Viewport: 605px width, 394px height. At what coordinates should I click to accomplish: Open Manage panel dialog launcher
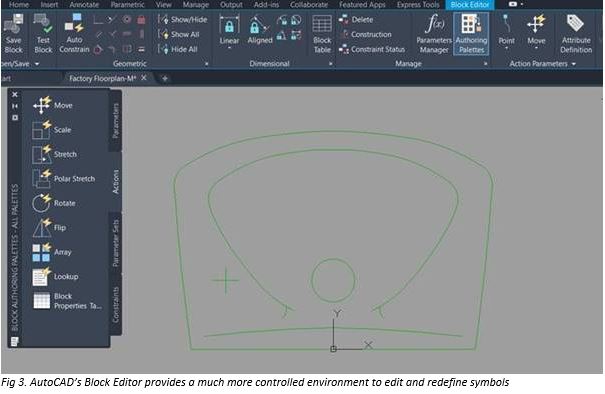[485, 64]
